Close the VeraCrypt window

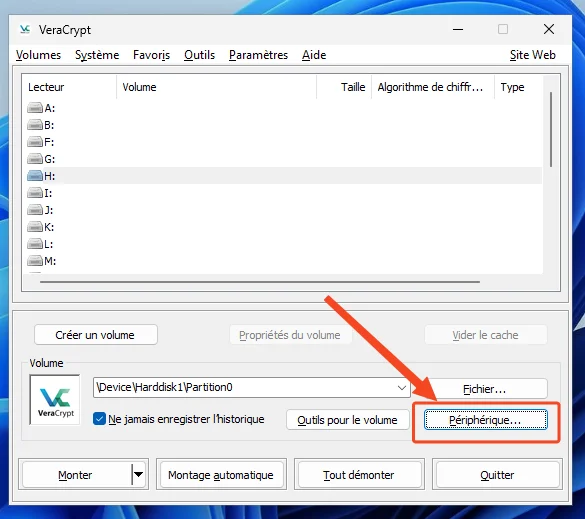(549, 29)
